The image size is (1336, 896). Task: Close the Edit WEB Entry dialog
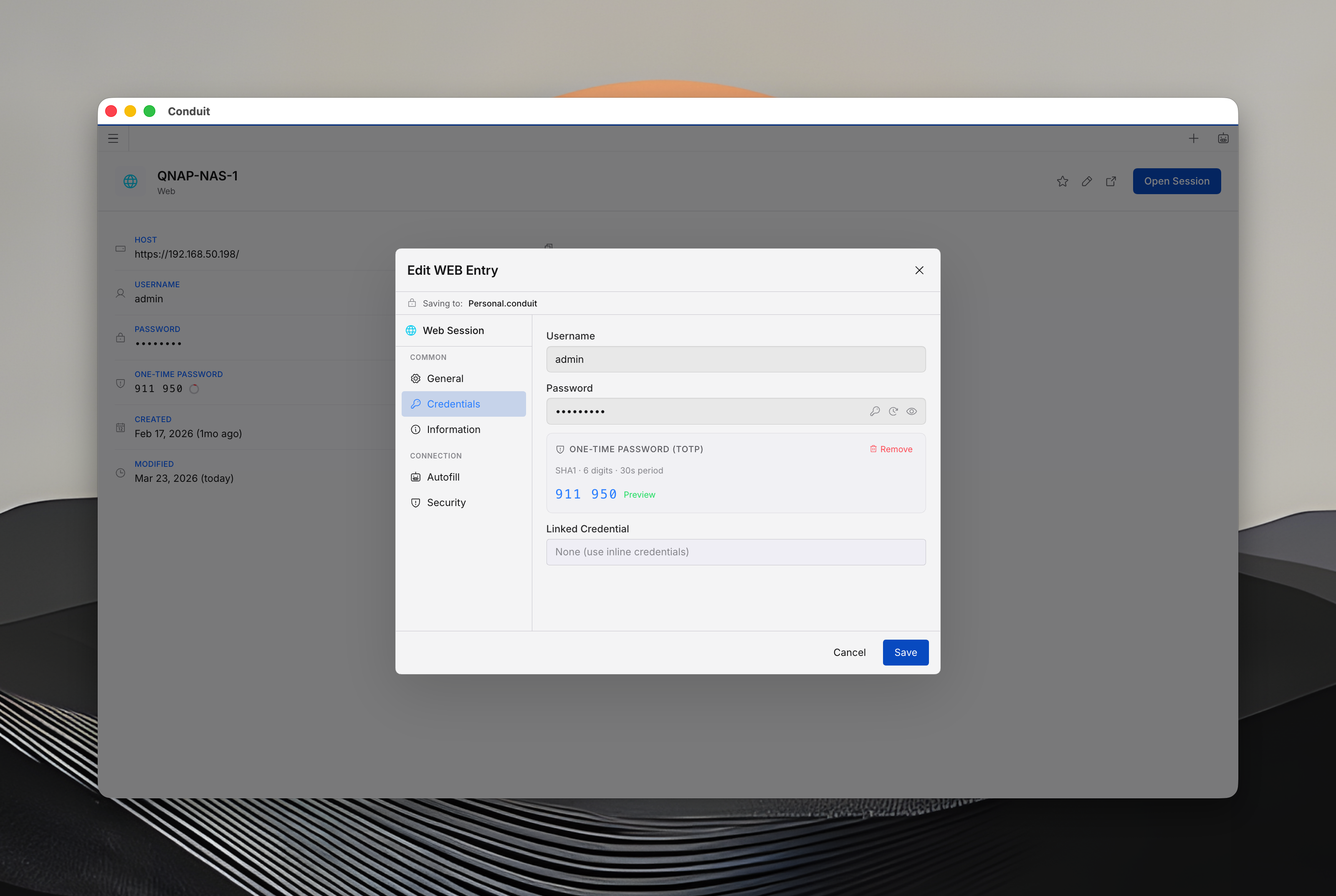pos(919,270)
